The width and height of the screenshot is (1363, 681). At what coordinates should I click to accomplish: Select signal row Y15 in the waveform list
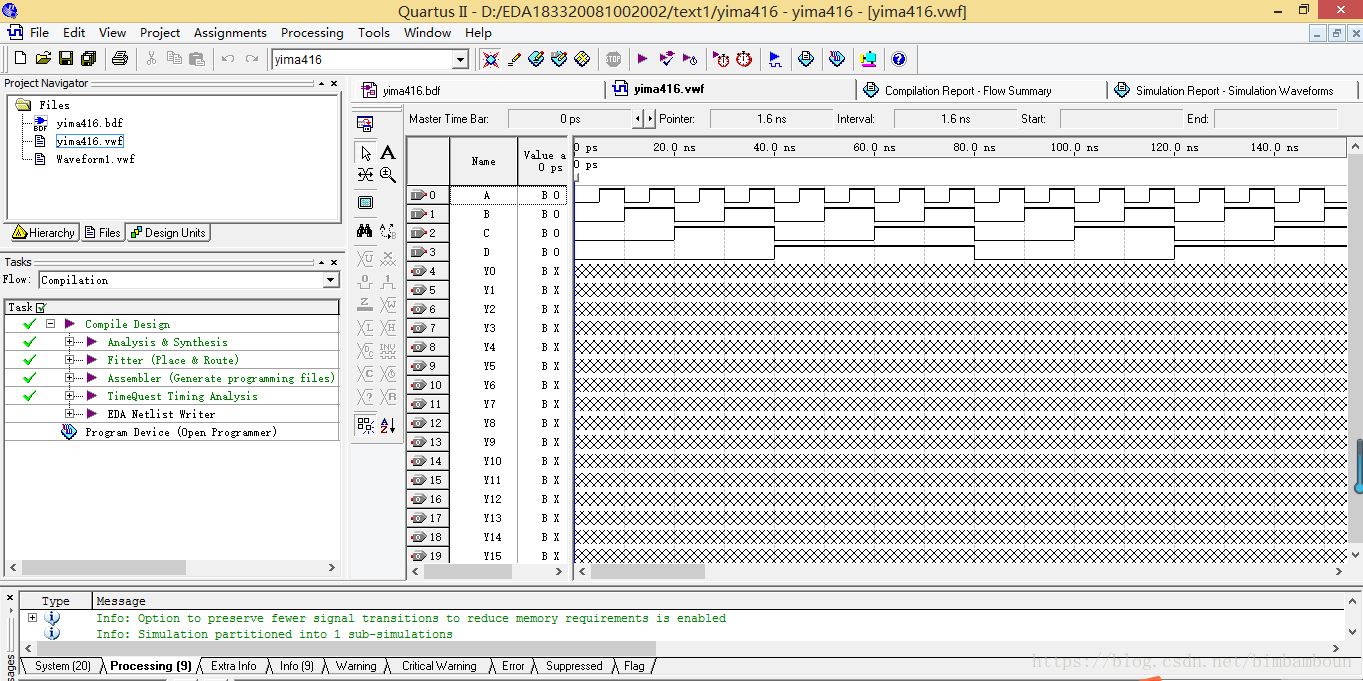[487, 556]
